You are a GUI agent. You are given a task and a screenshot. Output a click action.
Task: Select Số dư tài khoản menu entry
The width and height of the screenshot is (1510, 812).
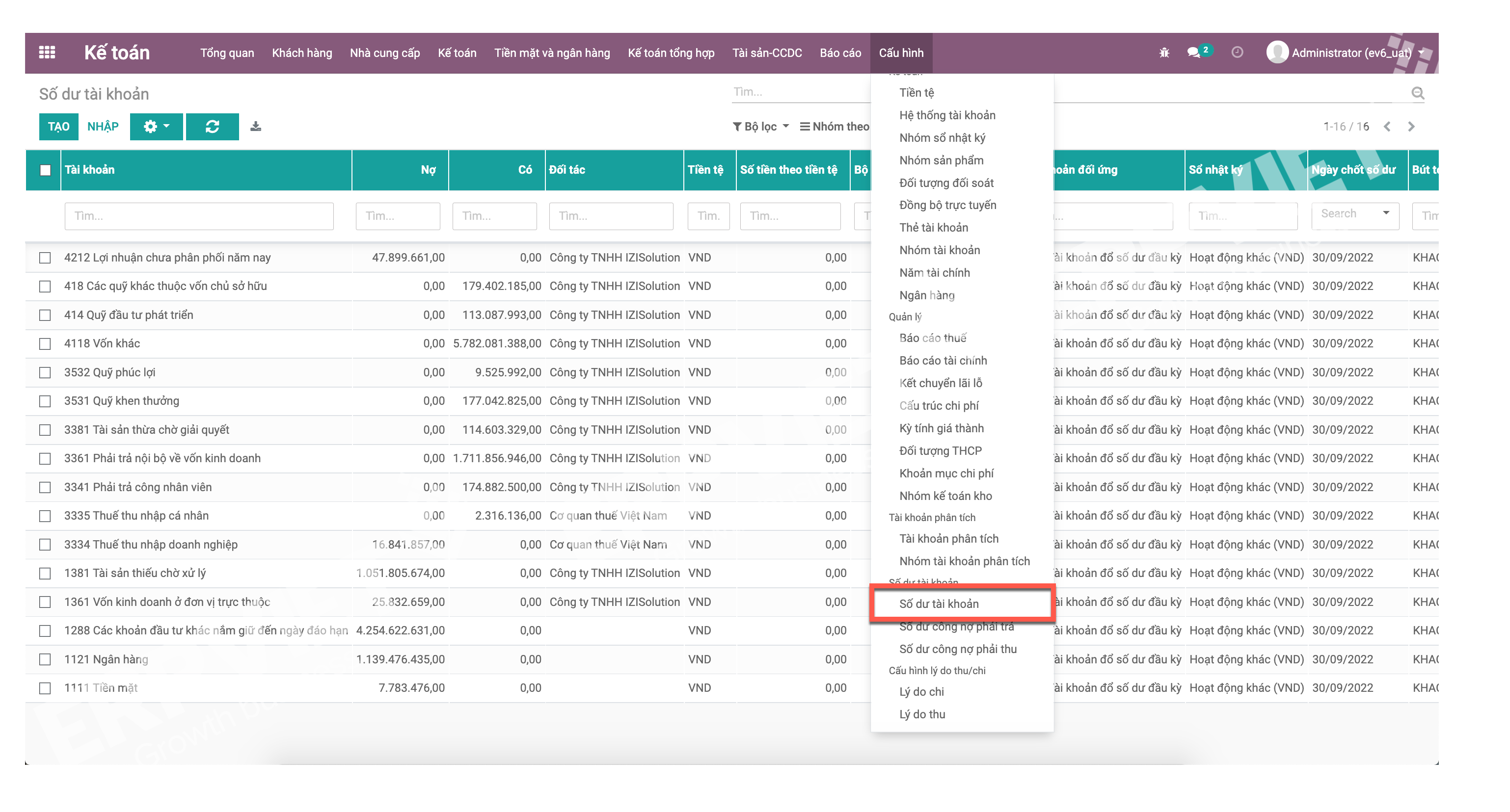click(962, 603)
